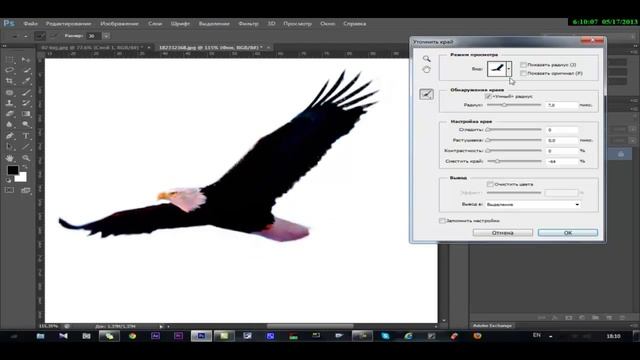The width and height of the screenshot is (640, 360).
Task: Select the Eyedropper tool
Action: point(26,81)
